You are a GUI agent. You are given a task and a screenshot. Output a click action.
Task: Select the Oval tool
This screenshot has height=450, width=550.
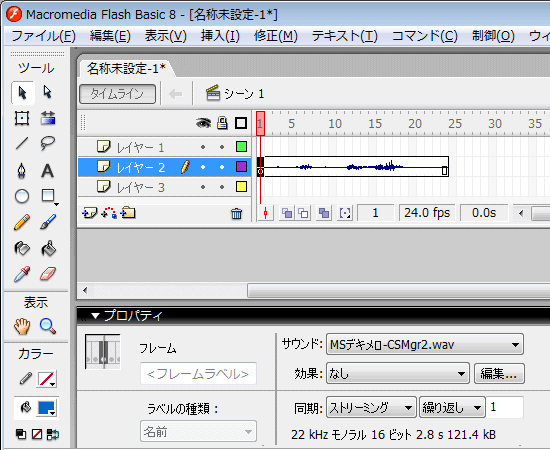click(x=22, y=196)
